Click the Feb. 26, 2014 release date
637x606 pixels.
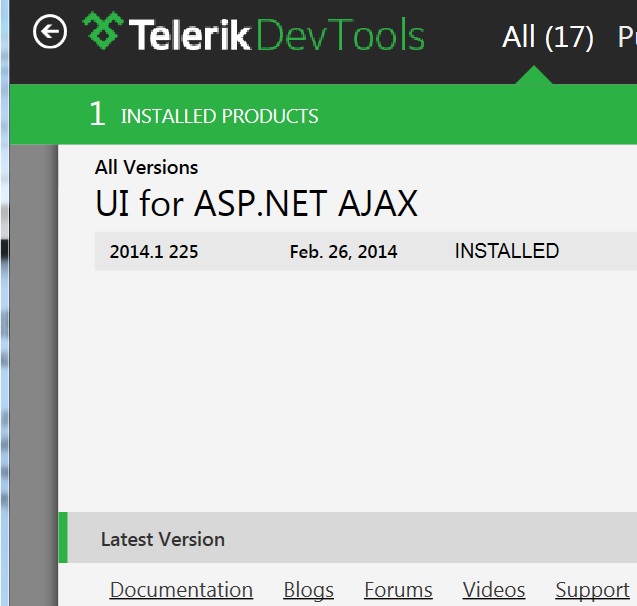(x=343, y=252)
